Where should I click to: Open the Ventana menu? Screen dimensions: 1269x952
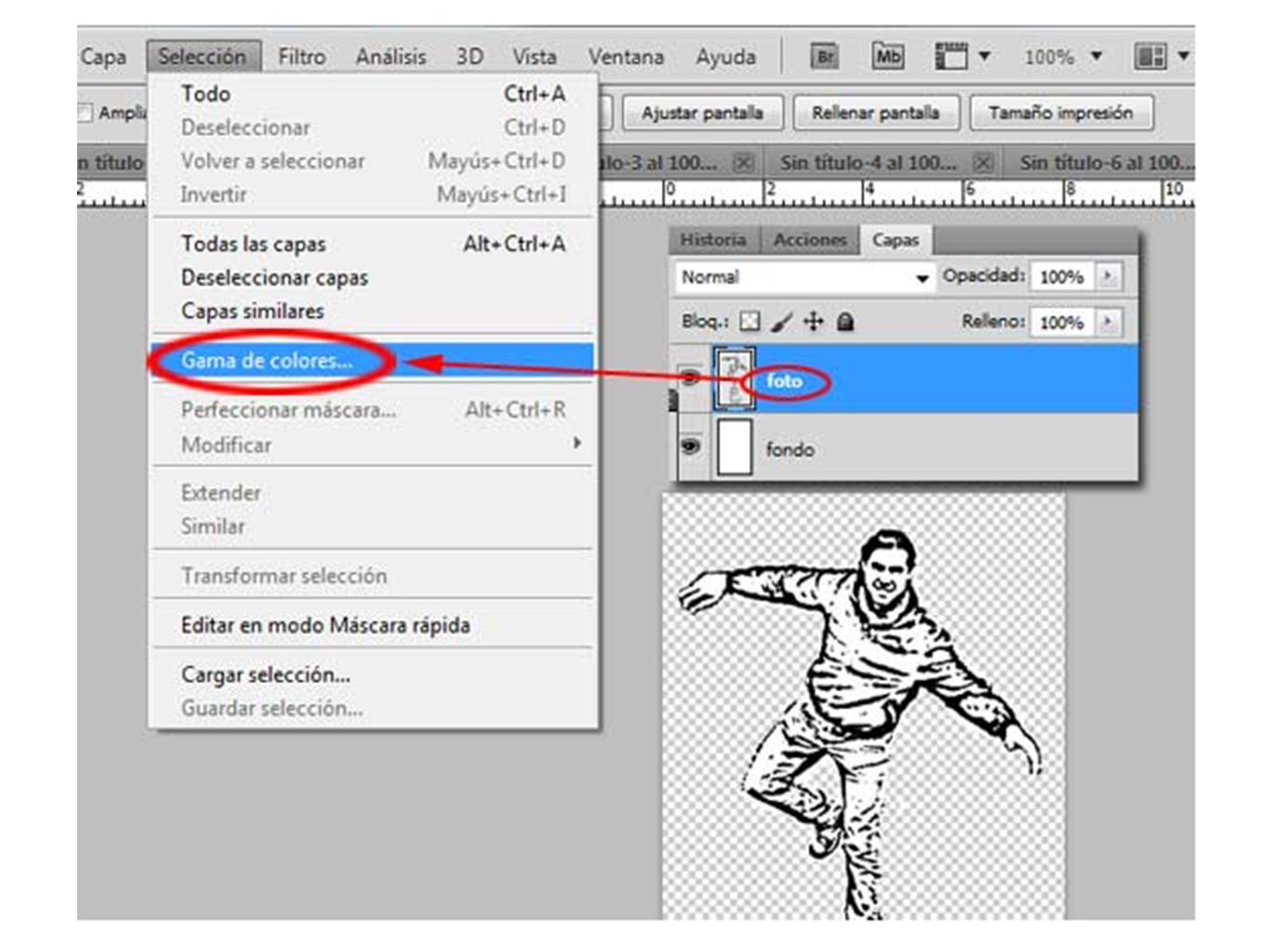pyautogui.click(x=626, y=57)
